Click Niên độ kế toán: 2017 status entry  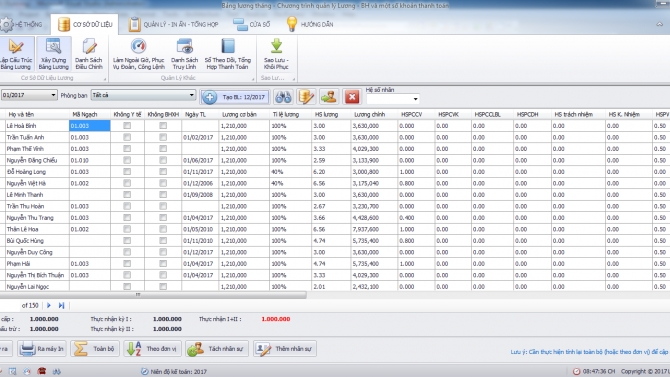[173, 372]
